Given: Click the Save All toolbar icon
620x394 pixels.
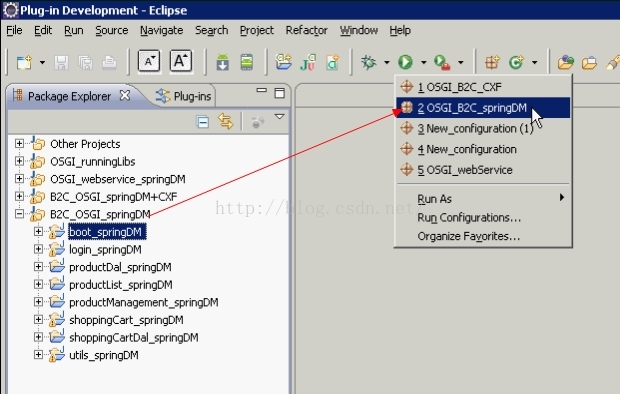Looking at the screenshot, I should pyautogui.click(x=85, y=63).
